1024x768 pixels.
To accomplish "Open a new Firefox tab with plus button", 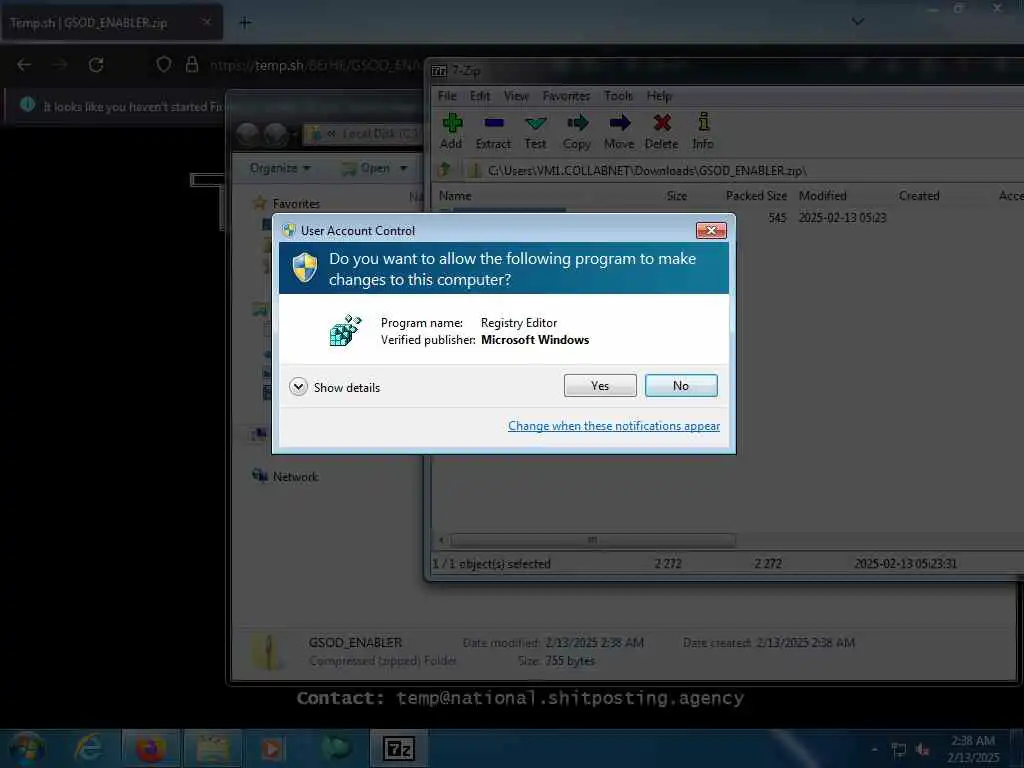I will coord(245,23).
